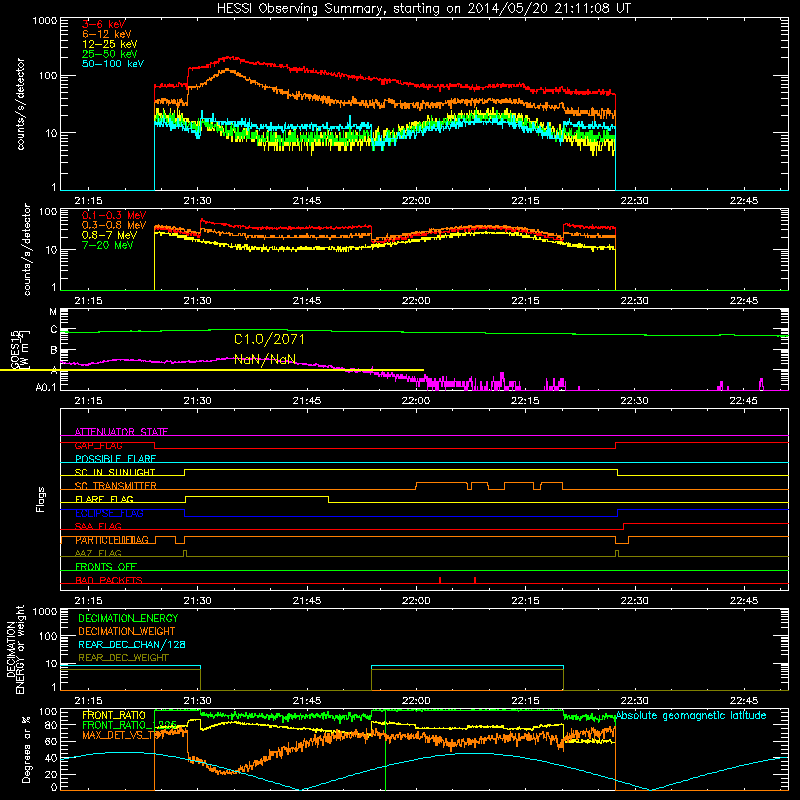Viewport: 800px width, 800px height.
Task: Click the FRONTS_OFF flag label
Action: [x=106, y=567]
